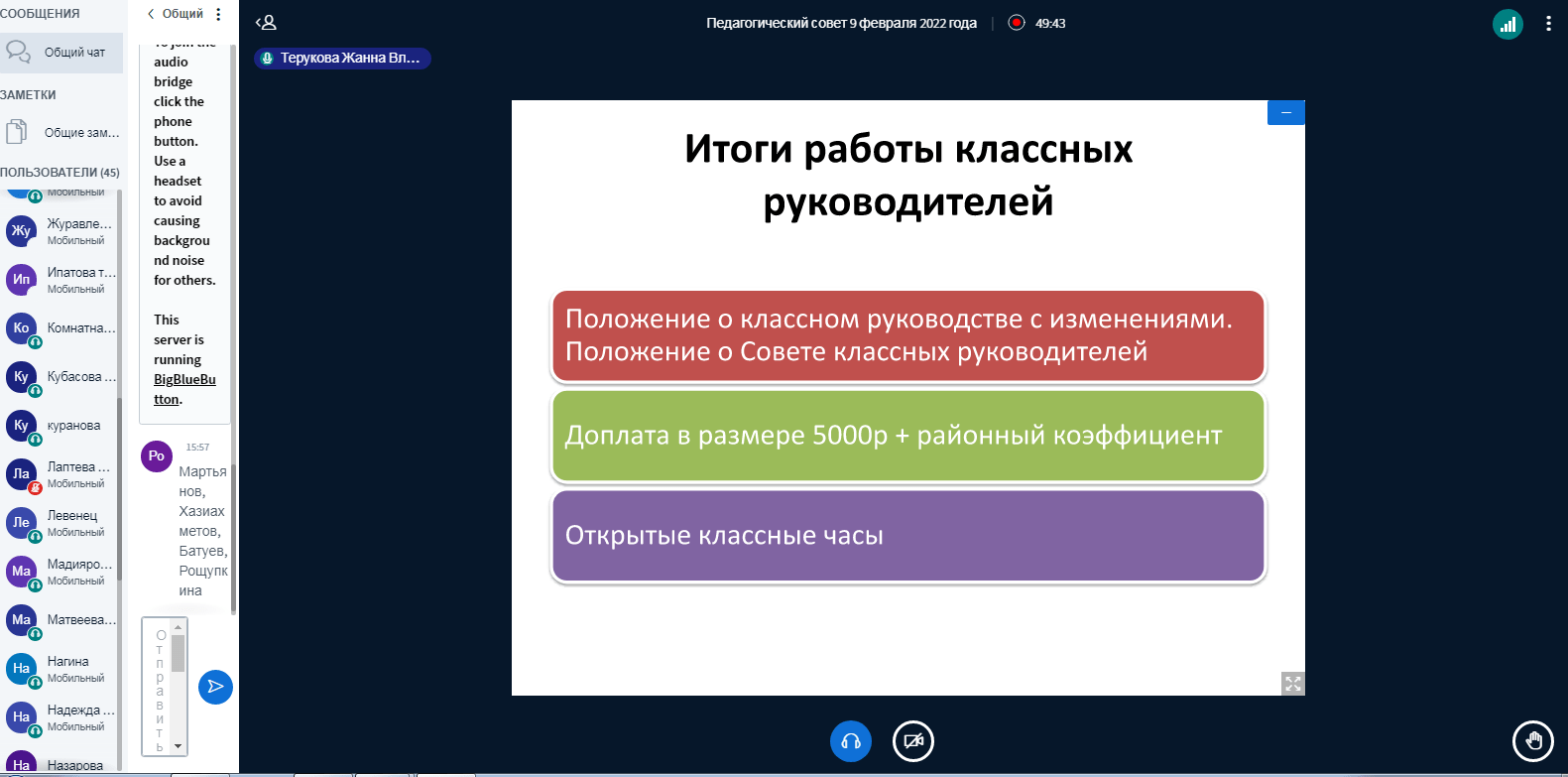Click the recording timer 49:43
This screenshot has height=777, width=1568.
coord(1050,23)
